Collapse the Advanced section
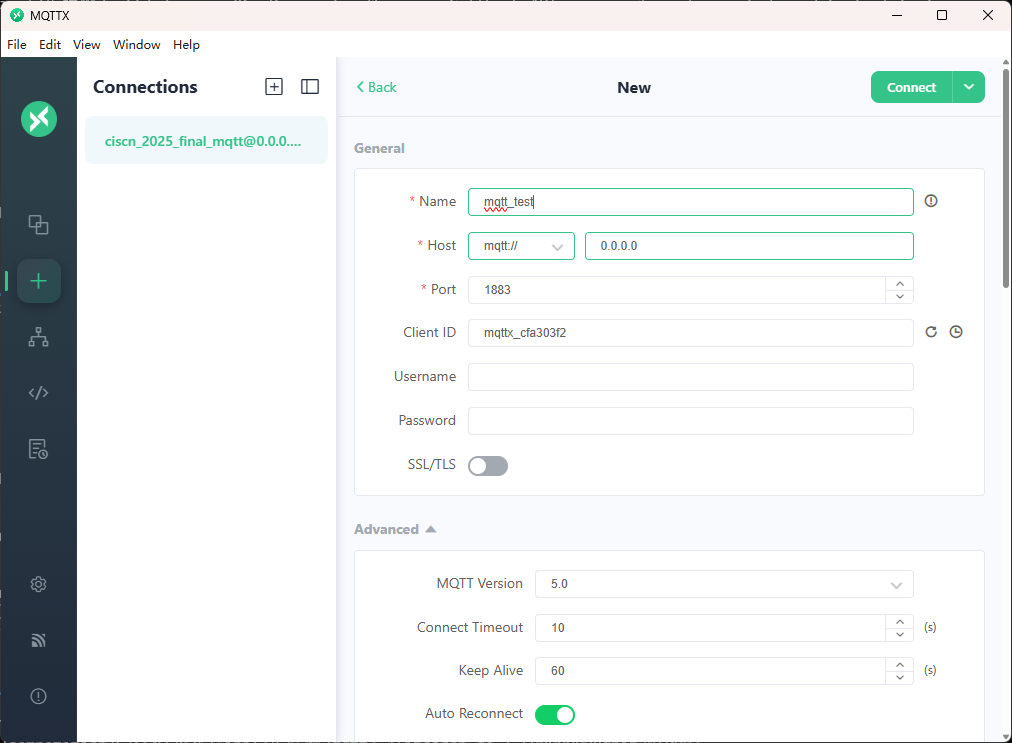This screenshot has width=1012, height=743. click(395, 530)
